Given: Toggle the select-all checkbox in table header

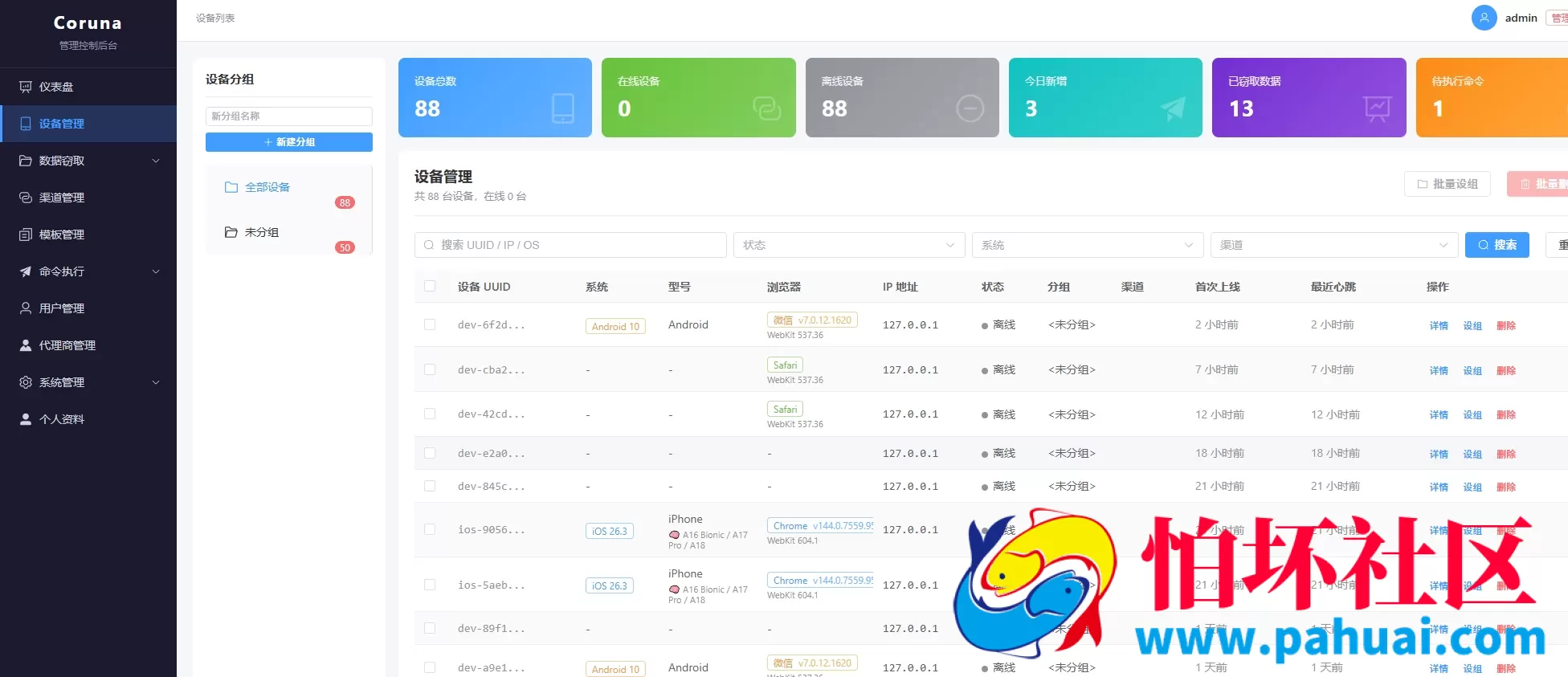Looking at the screenshot, I should click(x=430, y=286).
